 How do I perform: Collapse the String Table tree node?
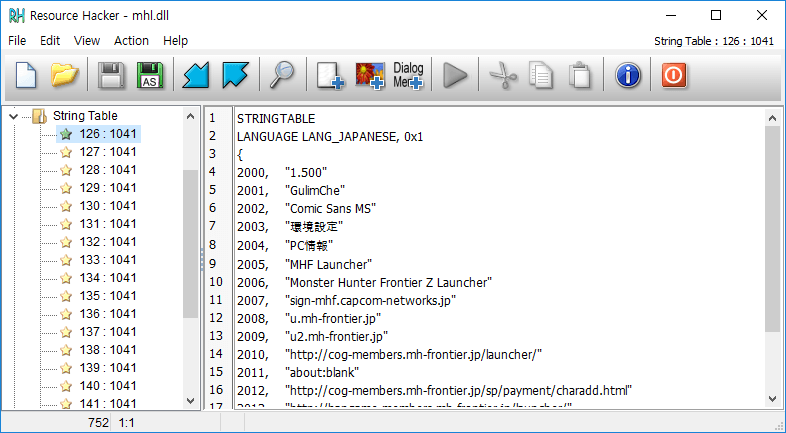coord(14,116)
